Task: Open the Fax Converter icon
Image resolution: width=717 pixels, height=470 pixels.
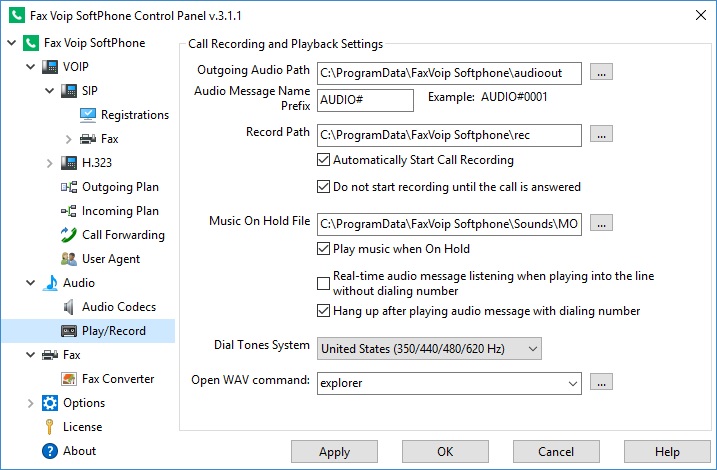Action: click(x=69, y=379)
